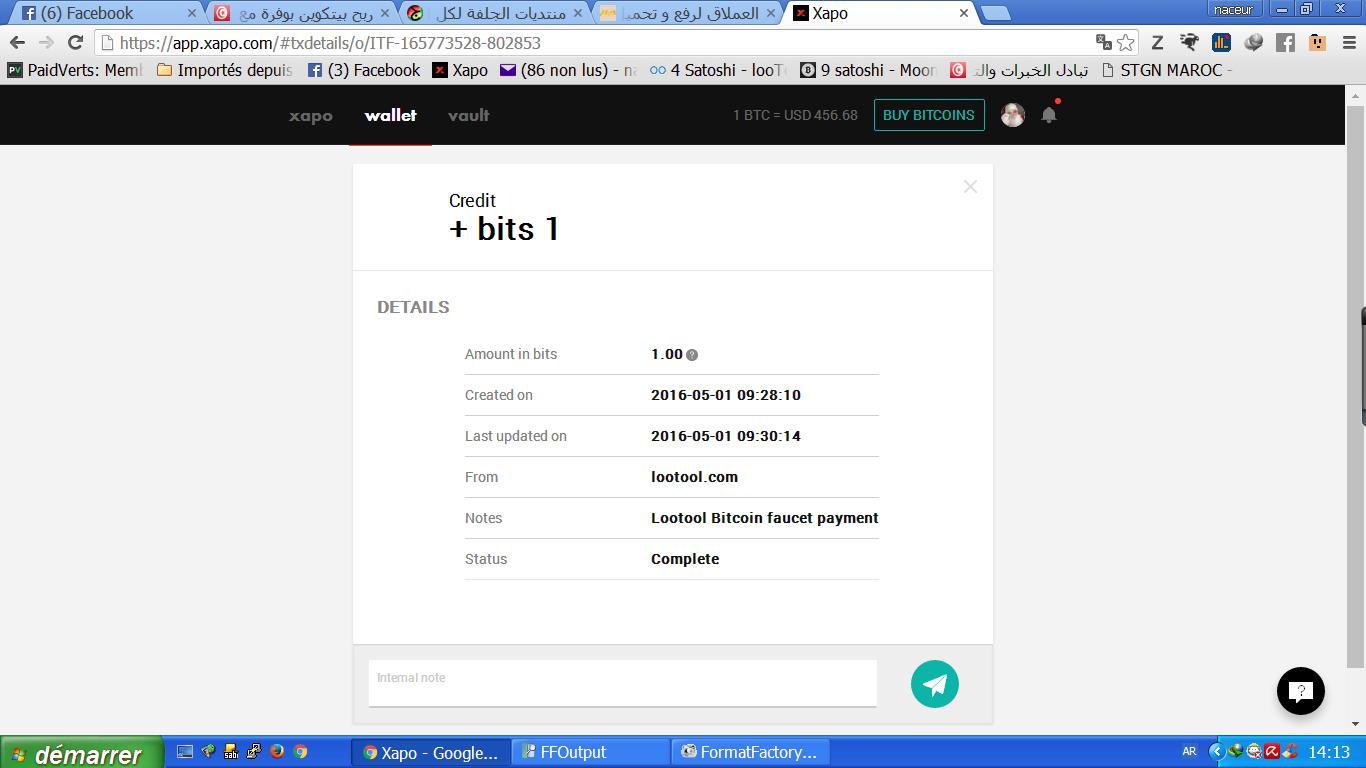
Task: Open the (3) Facebook bookmark
Action: 363,70
